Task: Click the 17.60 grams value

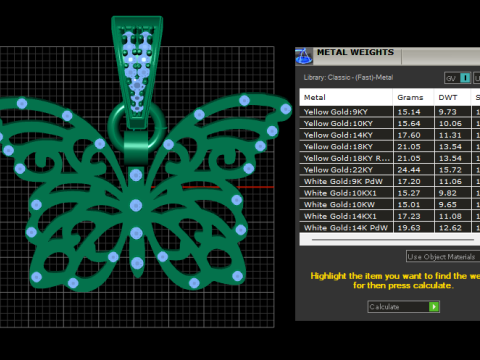Action: pyautogui.click(x=409, y=135)
